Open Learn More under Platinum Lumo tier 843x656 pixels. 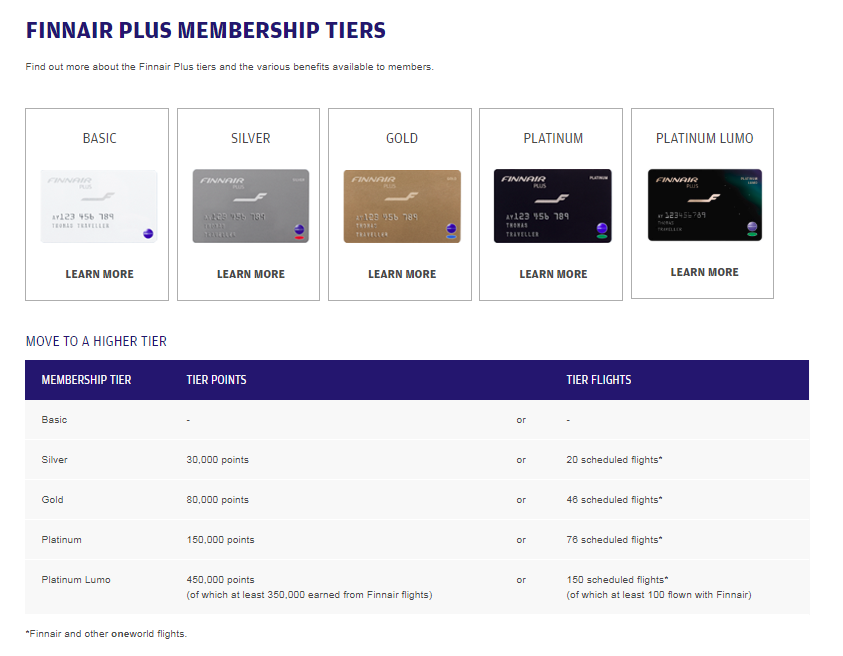click(x=704, y=272)
